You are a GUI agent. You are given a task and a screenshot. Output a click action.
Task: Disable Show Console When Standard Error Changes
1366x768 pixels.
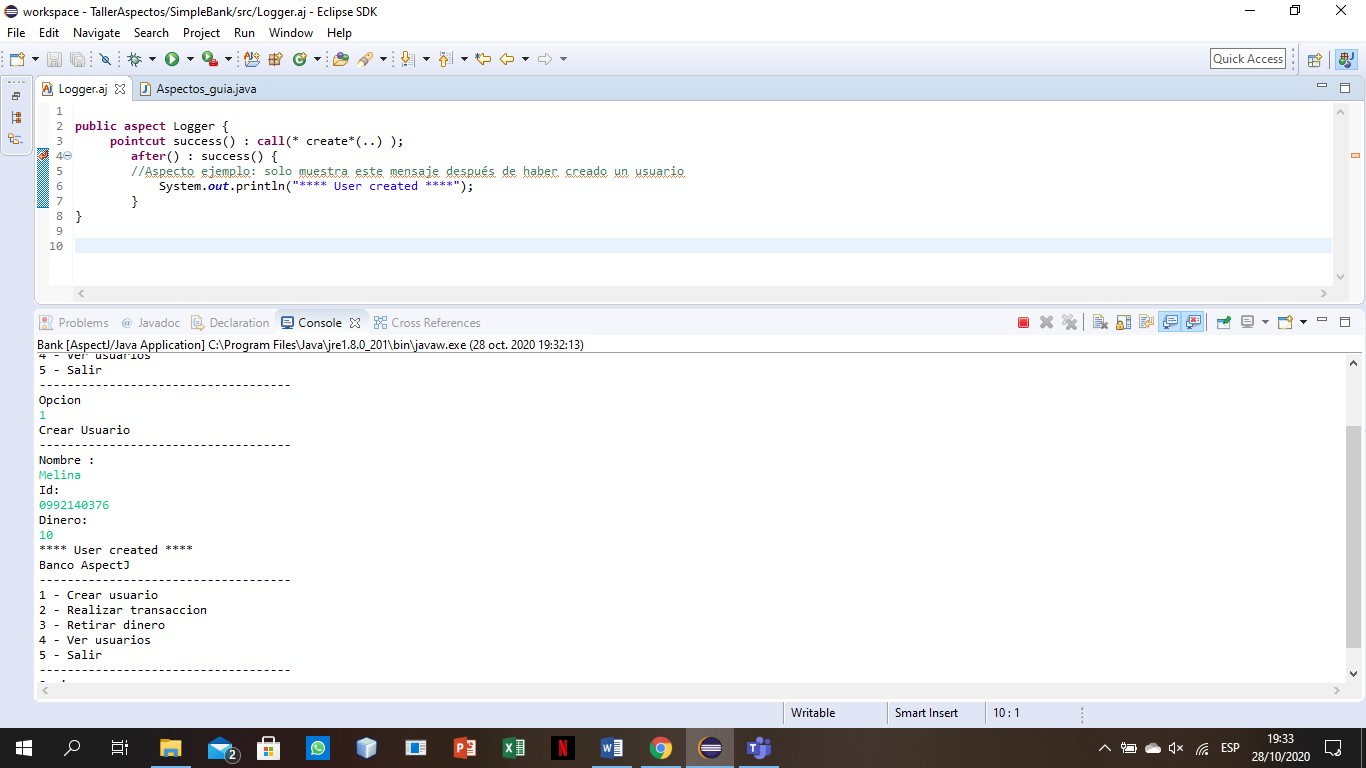1193,322
